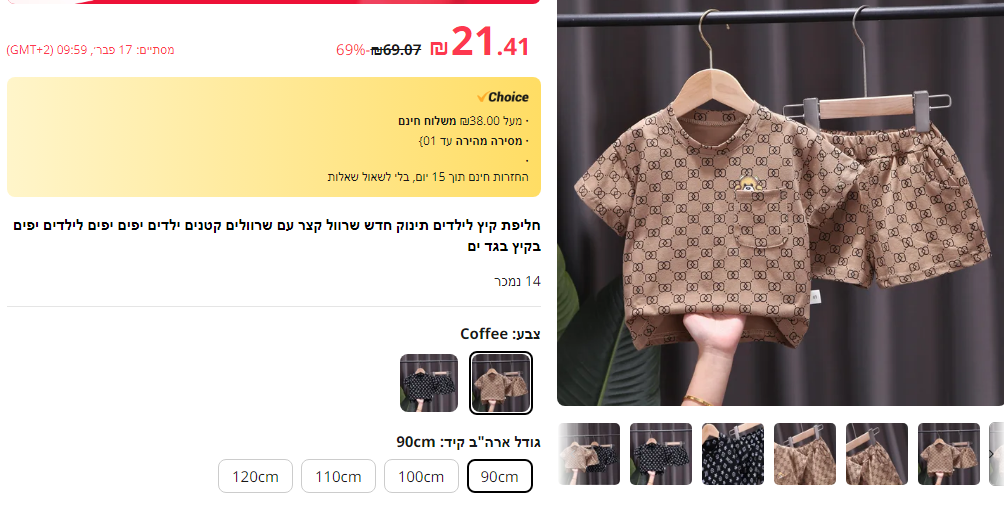
Task: Open thumbnail of the black shorts close-up
Action: [x=733, y=454]
